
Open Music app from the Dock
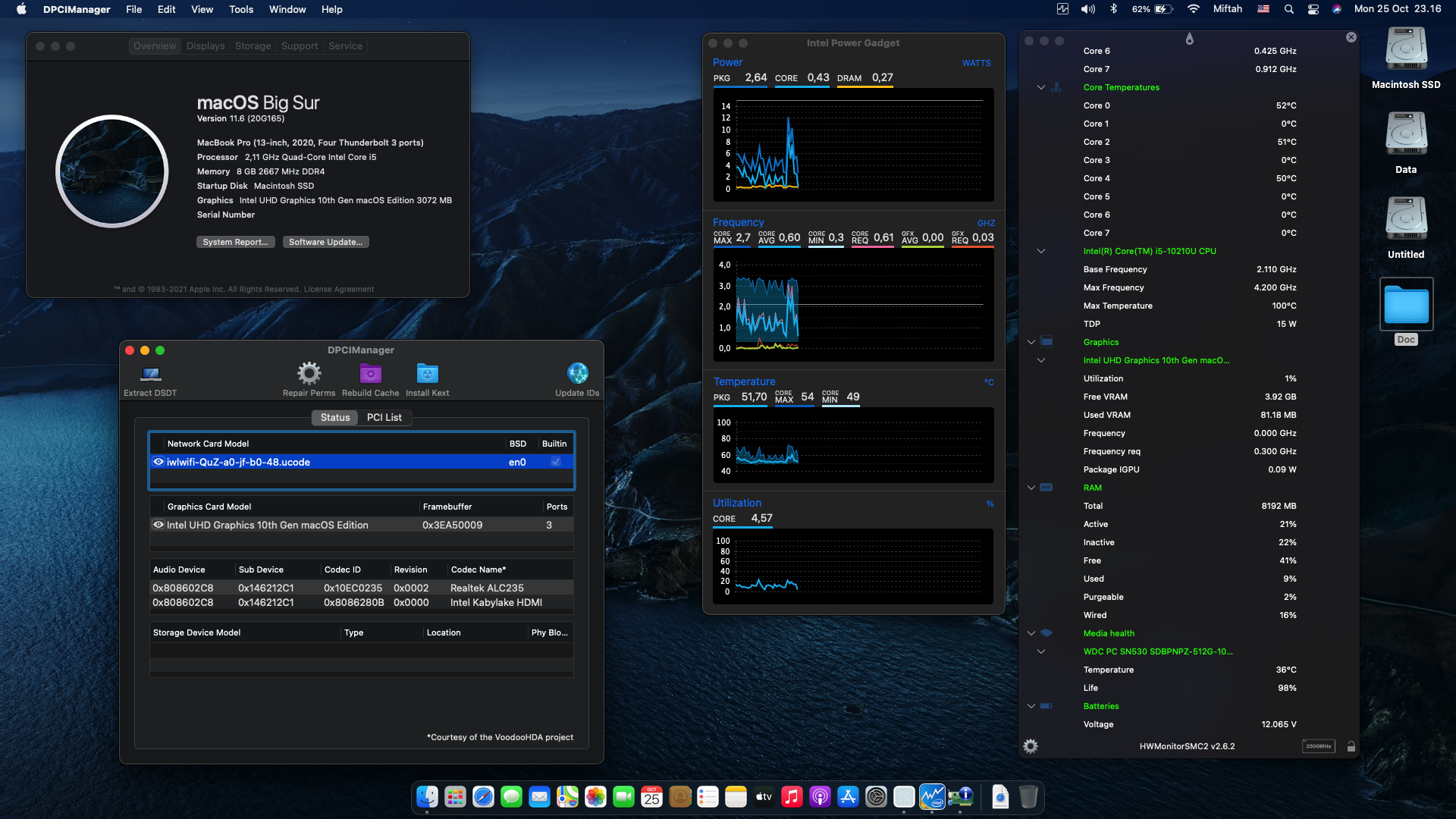[x=792, y=797]
